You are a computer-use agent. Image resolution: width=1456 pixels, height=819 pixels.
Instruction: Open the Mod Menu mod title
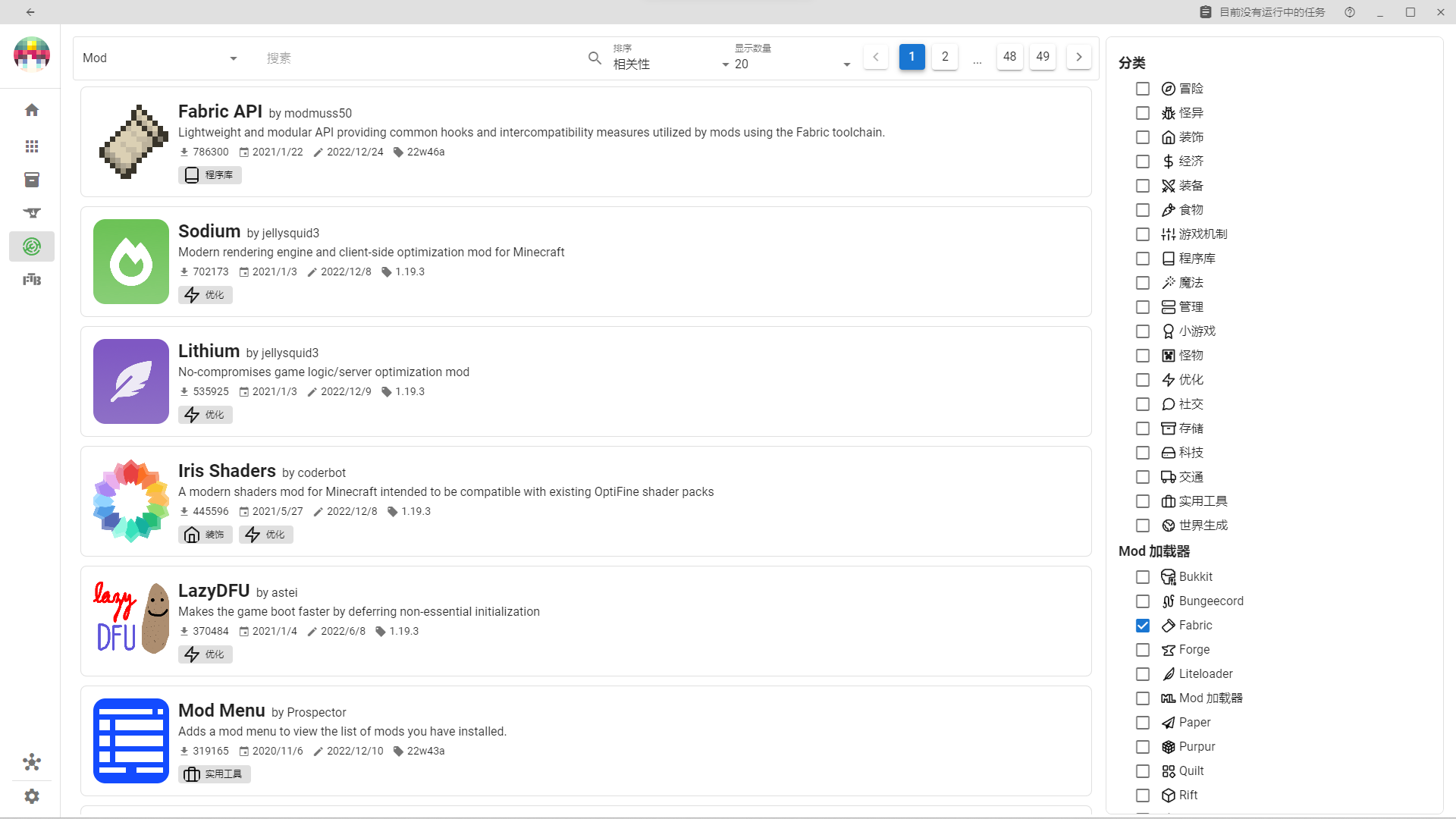tap(221, 711)
